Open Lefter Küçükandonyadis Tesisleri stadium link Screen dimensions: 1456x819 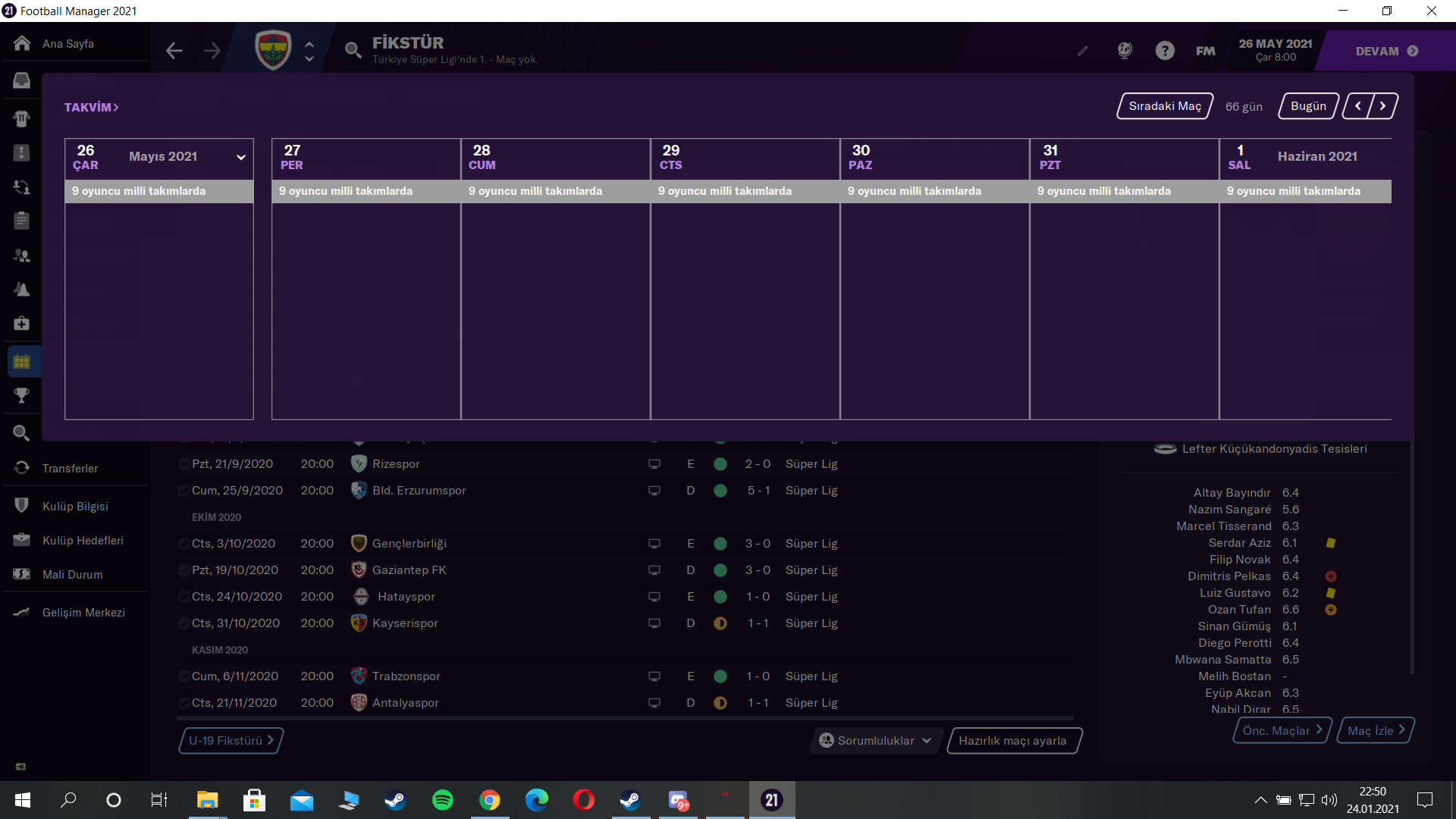coord(1275,449)
